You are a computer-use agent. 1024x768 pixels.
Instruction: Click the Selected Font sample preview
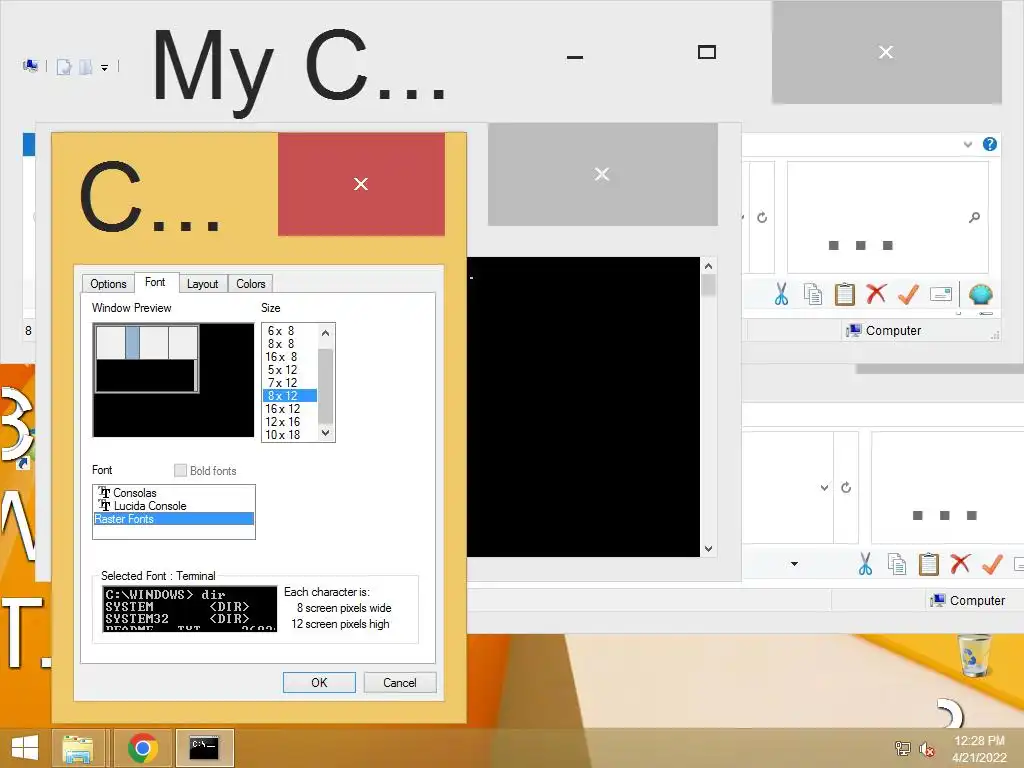point(190,609)
